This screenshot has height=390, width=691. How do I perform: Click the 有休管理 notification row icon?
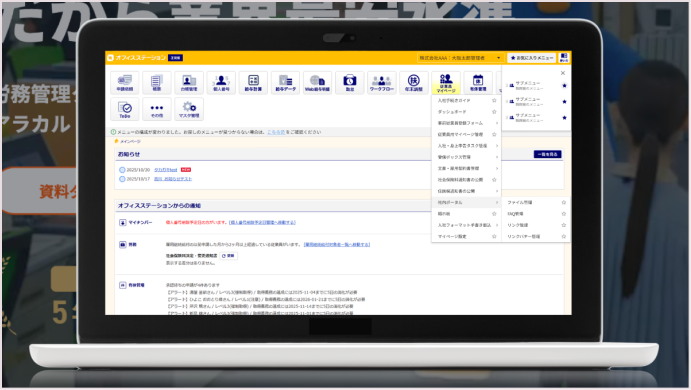(x=123, y=285)
